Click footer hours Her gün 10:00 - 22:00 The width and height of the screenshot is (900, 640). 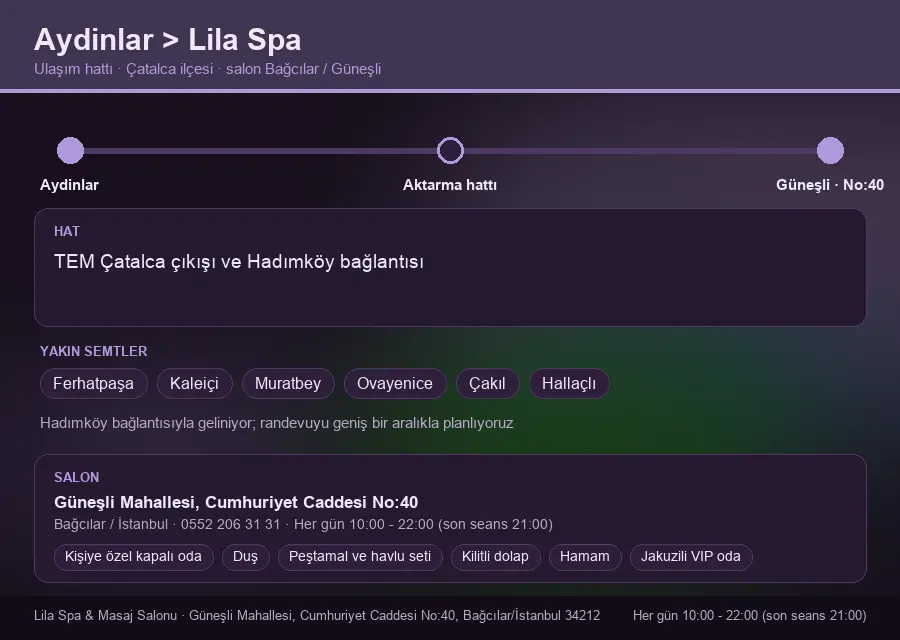click(x=750, y=615)
